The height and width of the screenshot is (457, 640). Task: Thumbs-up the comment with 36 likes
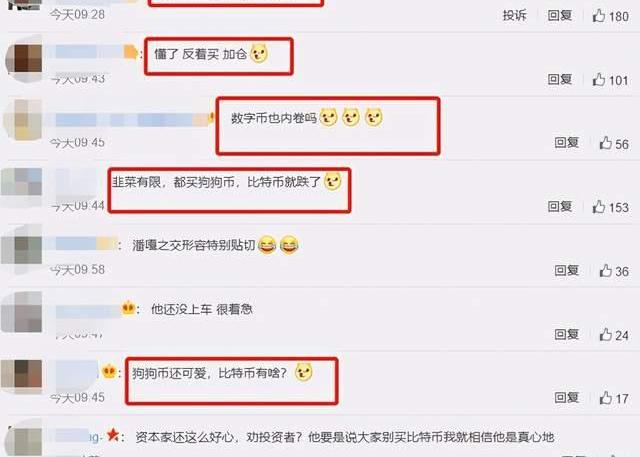point(614,271)
